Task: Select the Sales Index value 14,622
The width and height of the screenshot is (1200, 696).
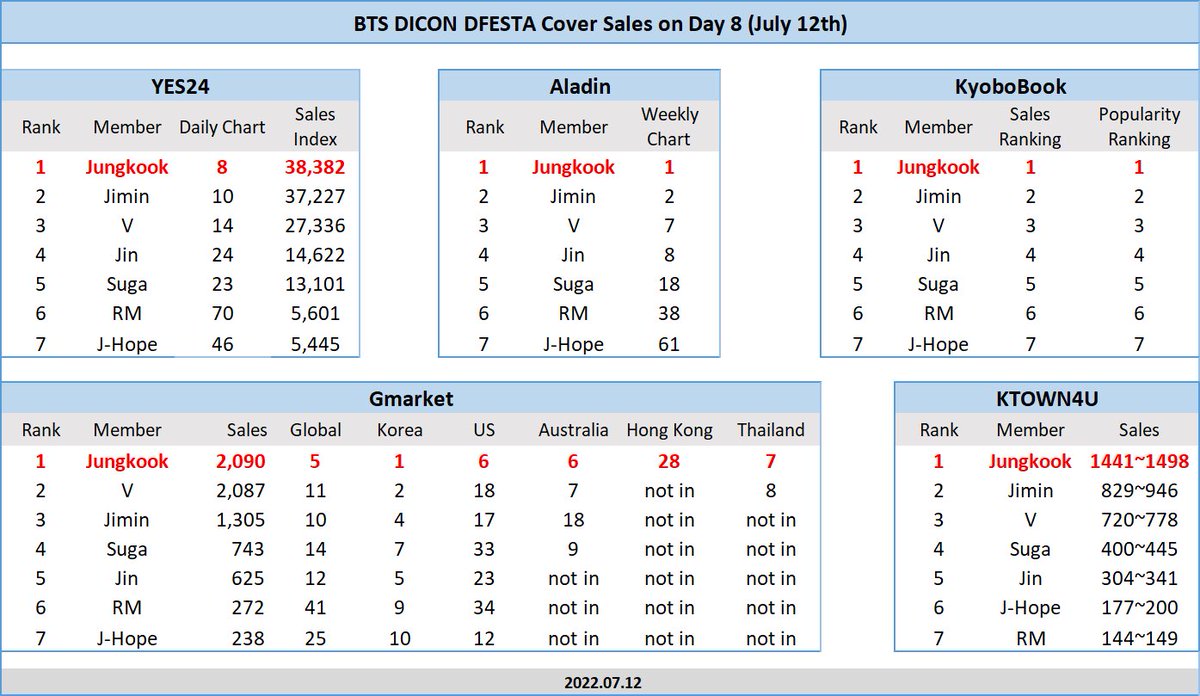Action: 314,256
